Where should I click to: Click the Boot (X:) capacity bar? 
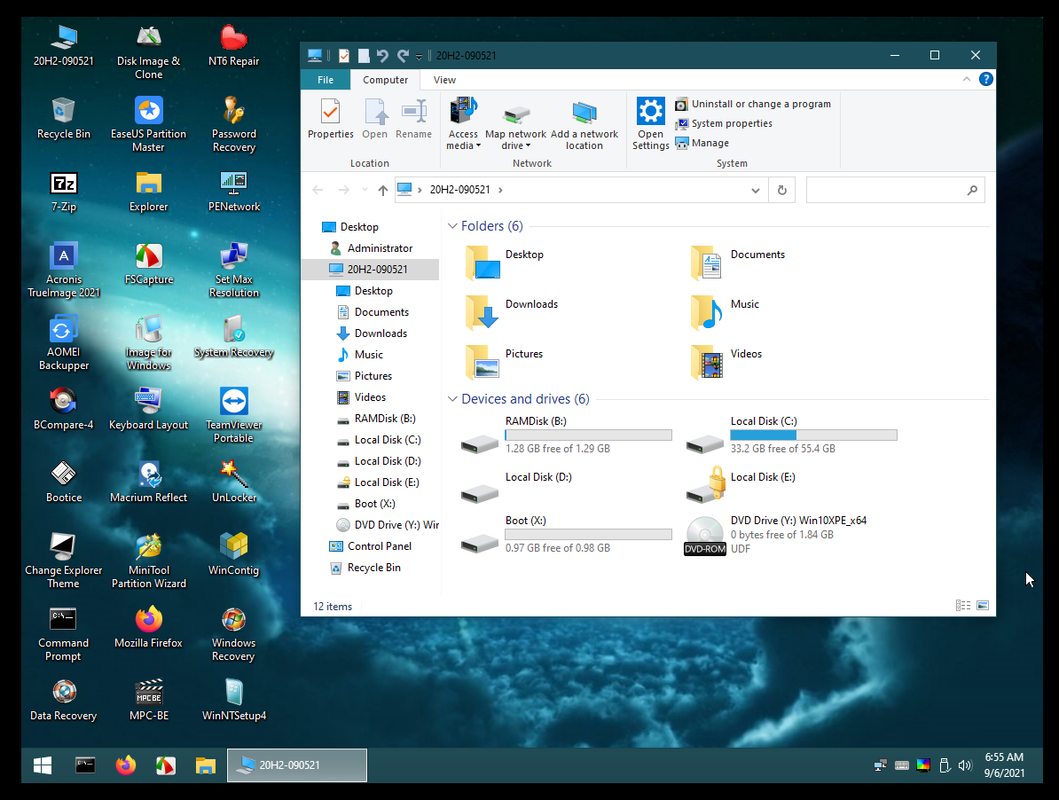tap(588, 535)
